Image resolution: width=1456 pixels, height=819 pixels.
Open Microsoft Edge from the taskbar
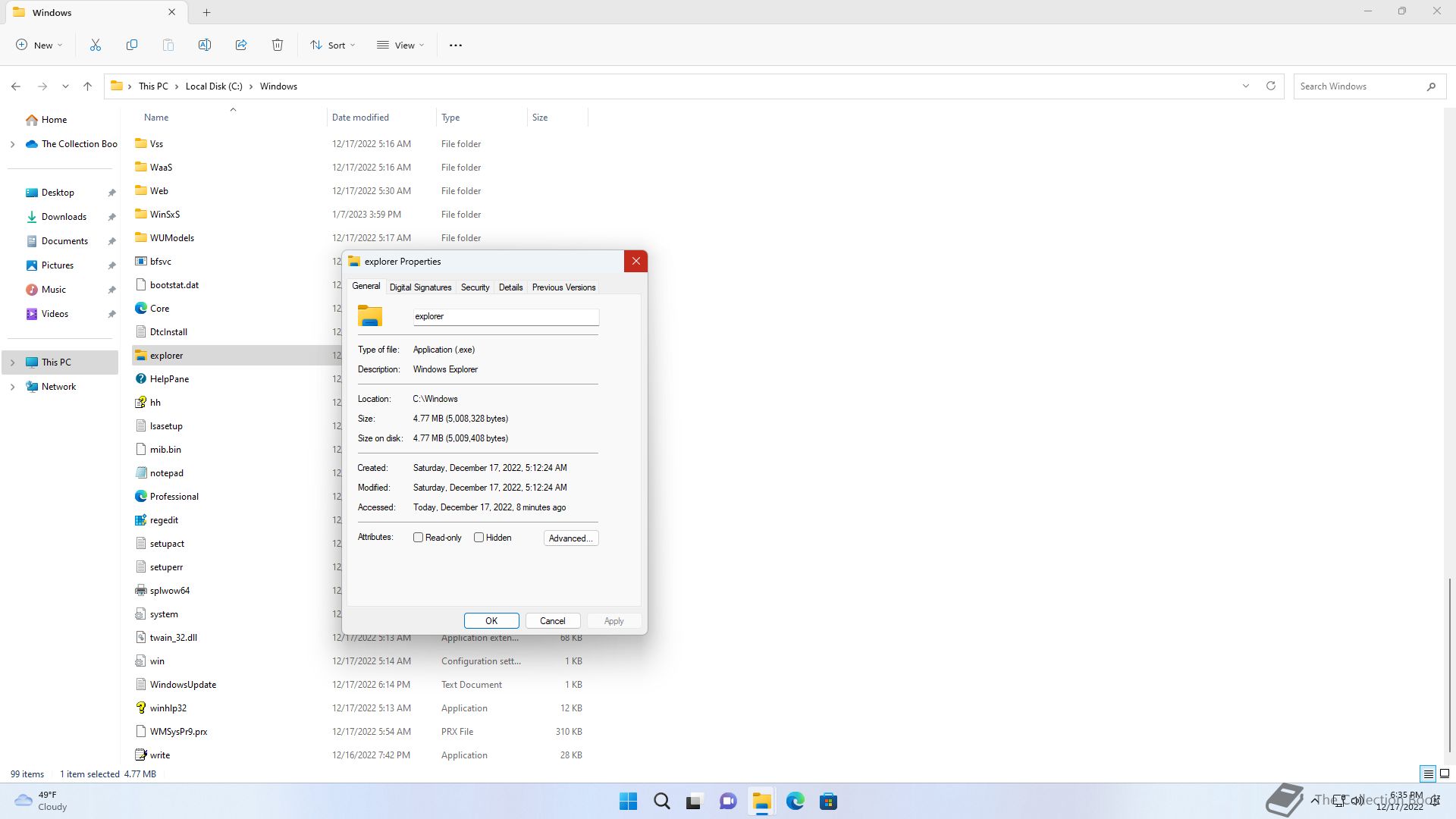795,802
